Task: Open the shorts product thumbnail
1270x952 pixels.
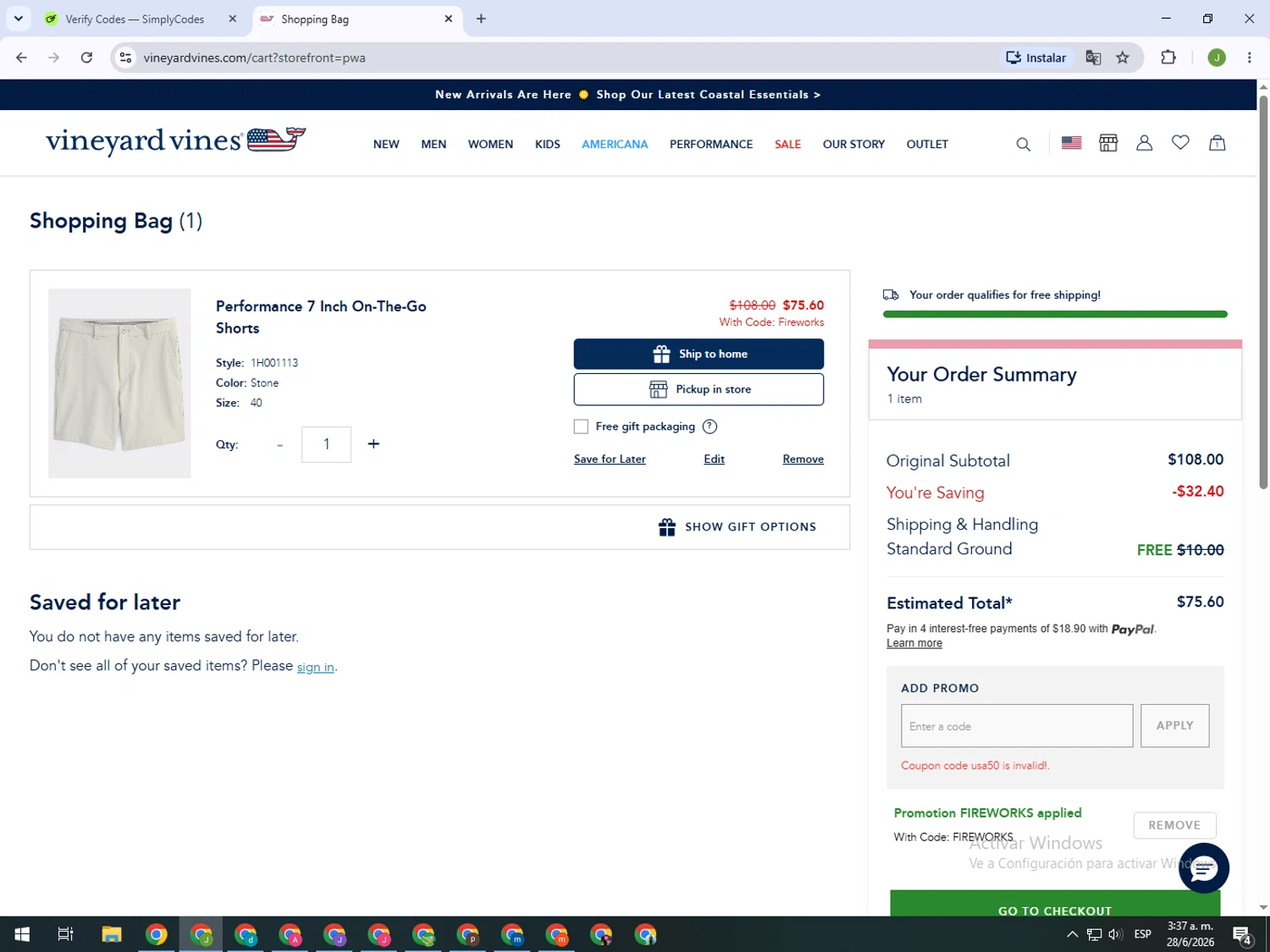Action: coord(119,383)
